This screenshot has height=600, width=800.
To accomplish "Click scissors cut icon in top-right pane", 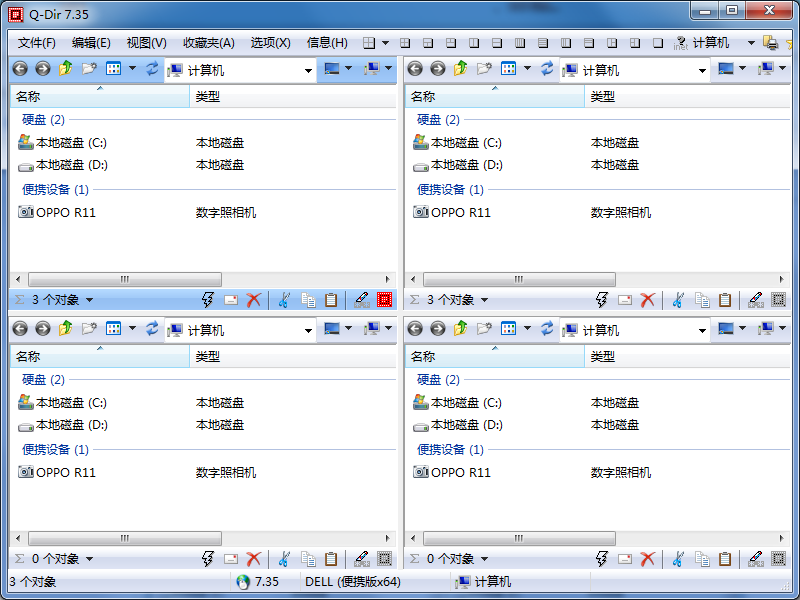I will point(678,300).
